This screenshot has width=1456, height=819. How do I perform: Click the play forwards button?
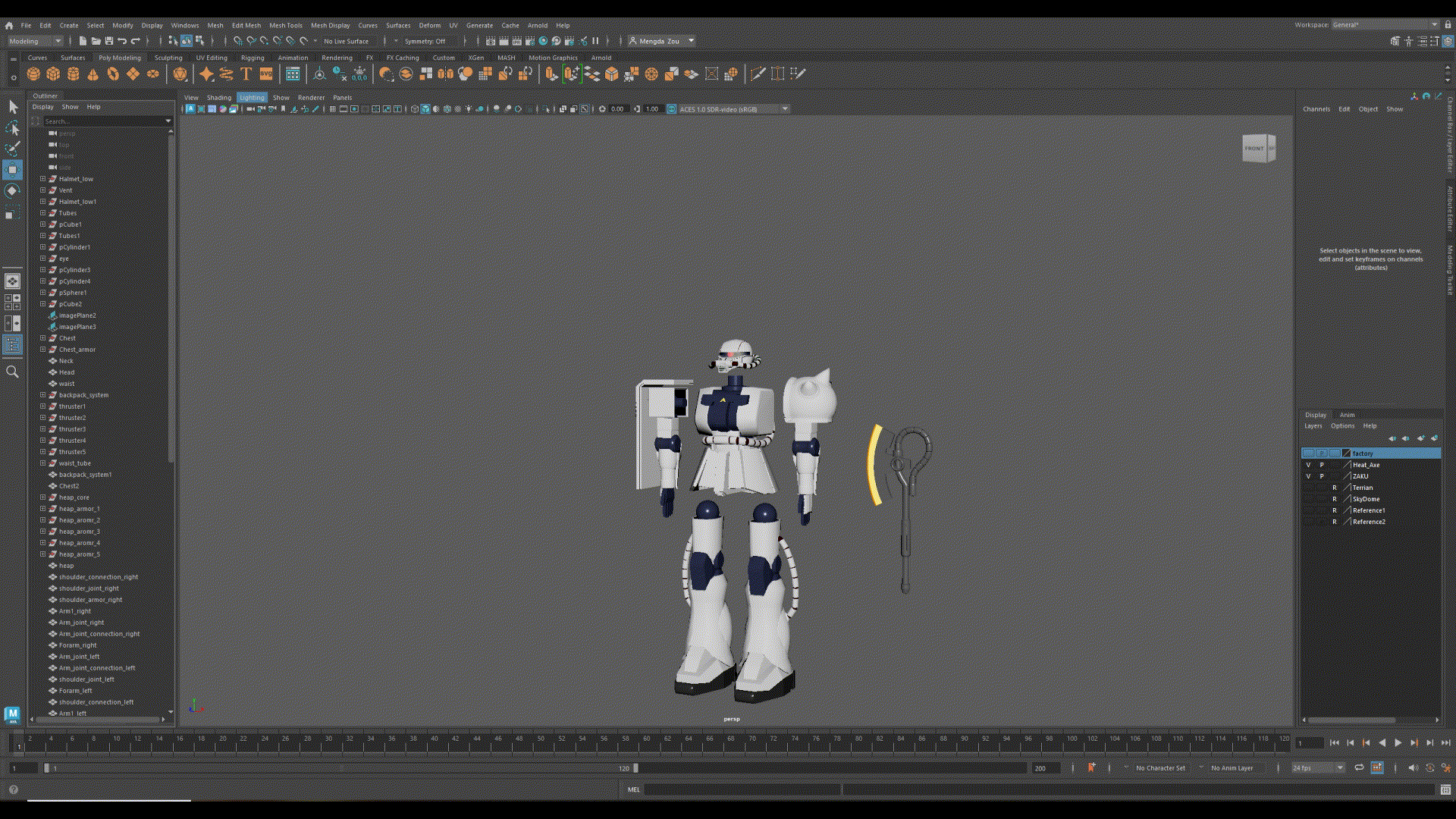[1398, 743]
